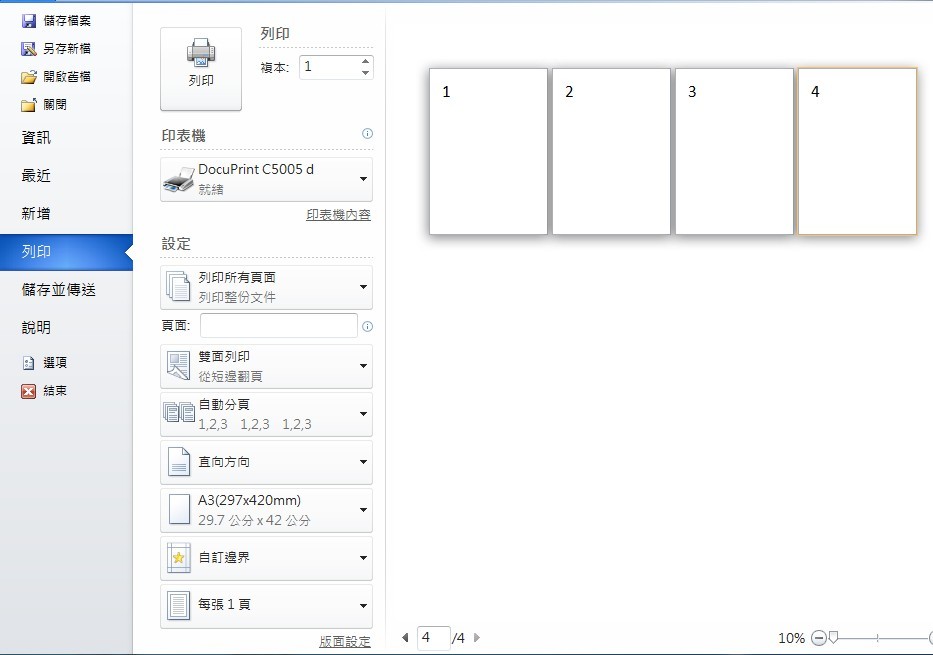Viewport: 933px width, 655px height.
Task: Expand the Print All Pages (列印所有頁面) dropdown
Action: [x=267, y=287]
